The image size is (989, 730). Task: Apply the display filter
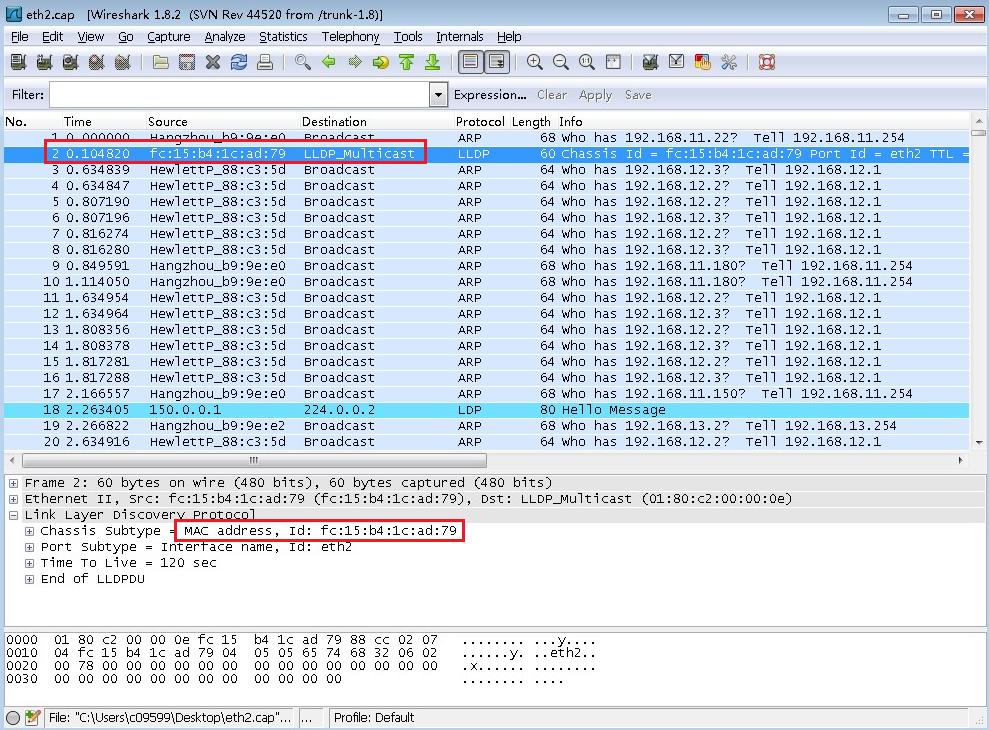[x=595, y=95]
